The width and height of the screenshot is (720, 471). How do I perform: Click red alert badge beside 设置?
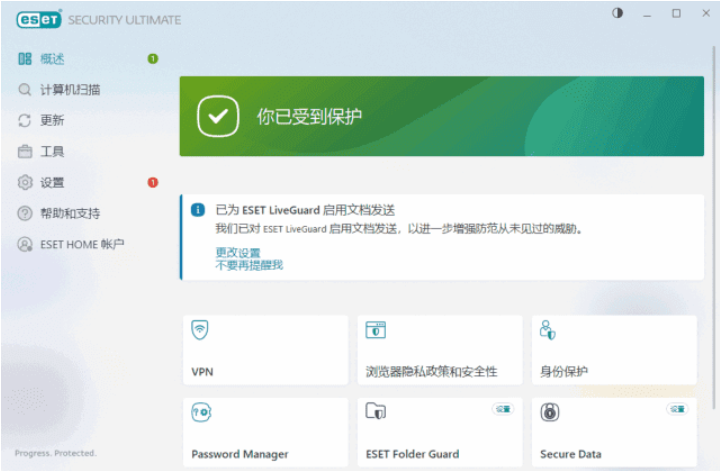tap(153, 182)
